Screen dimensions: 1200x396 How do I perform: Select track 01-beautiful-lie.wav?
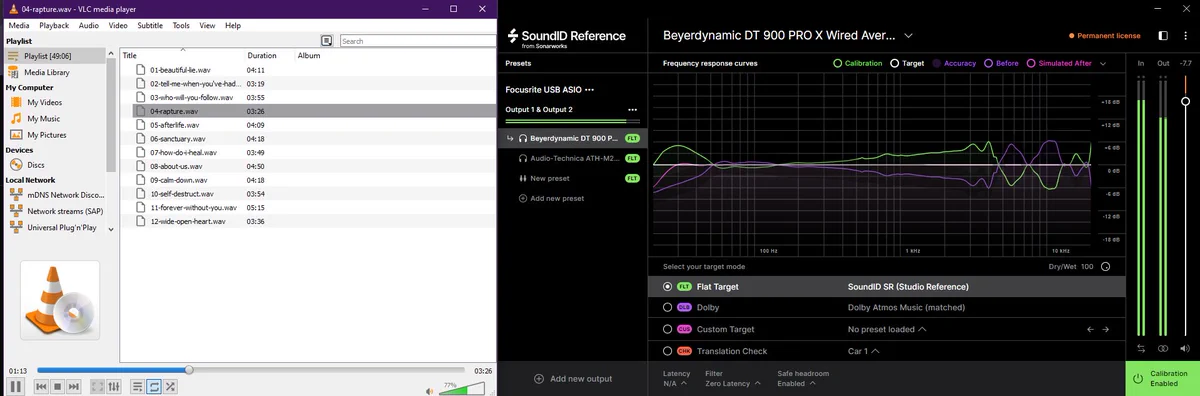click(180, 70)
